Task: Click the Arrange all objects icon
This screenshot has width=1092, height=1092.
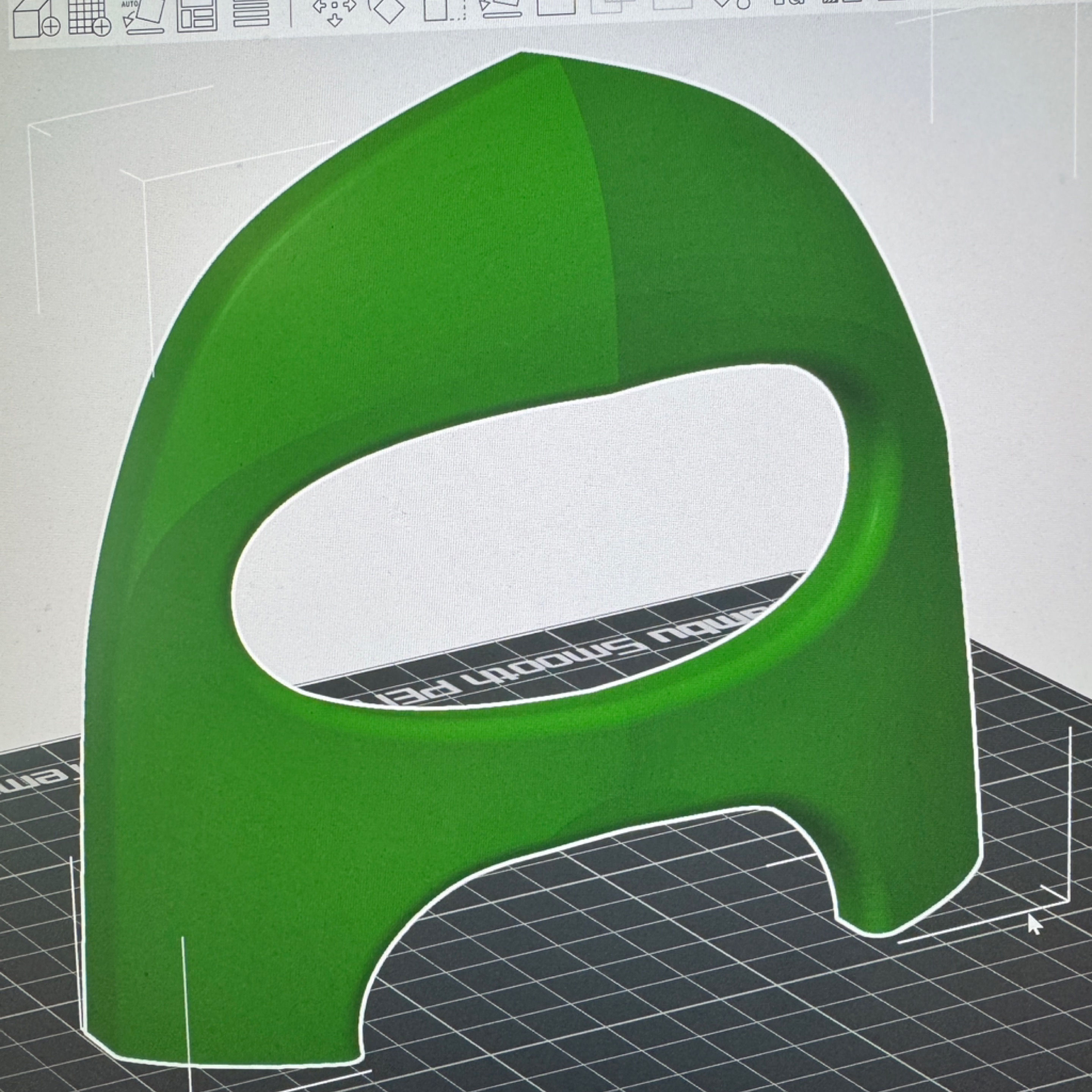Action: 197,15
